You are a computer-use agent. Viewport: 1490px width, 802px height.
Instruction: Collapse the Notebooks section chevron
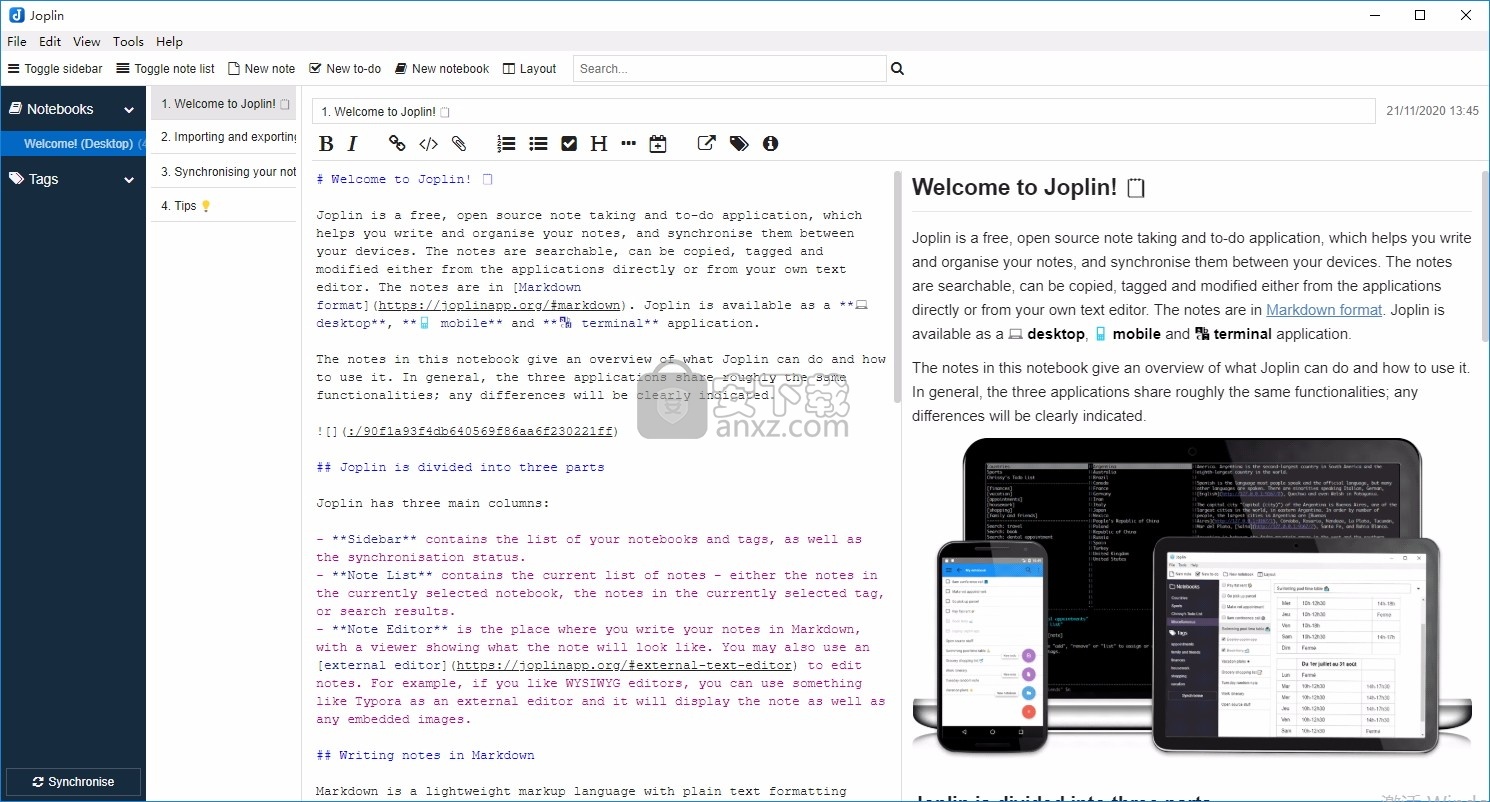[x=129, y=110]
